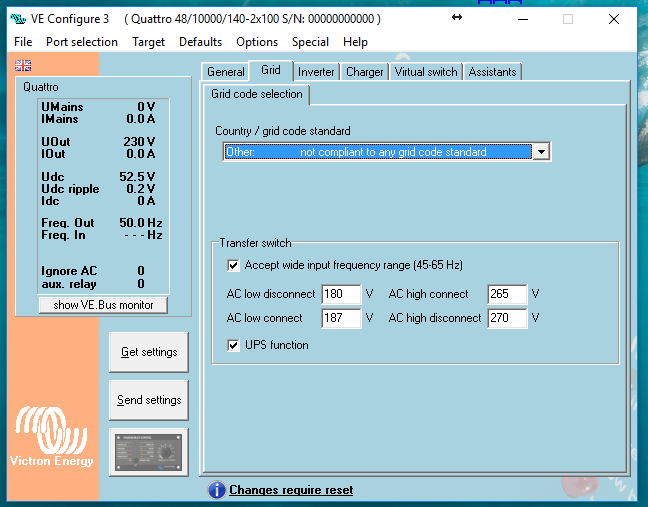The image size is (648, 507).
Task: Open the Assistants tab
Action: tap(493, 72)
